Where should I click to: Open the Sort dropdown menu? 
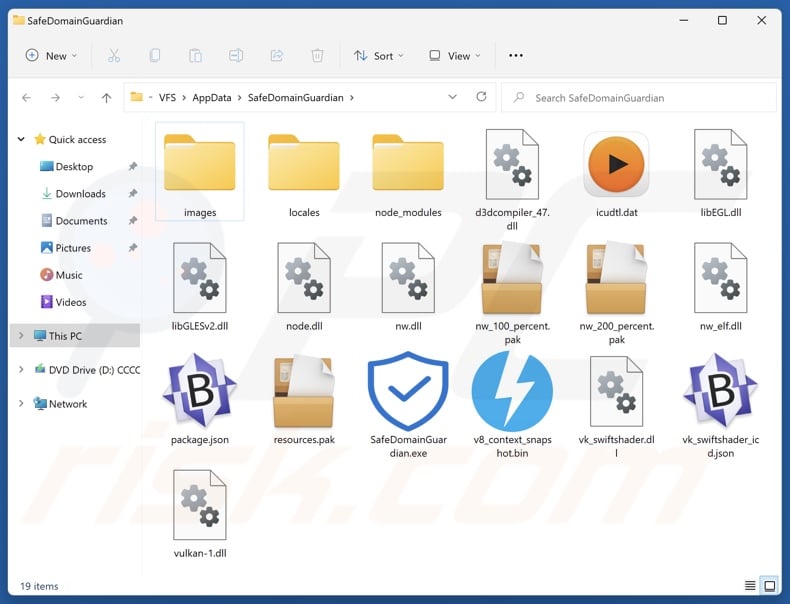click(378, 56)
